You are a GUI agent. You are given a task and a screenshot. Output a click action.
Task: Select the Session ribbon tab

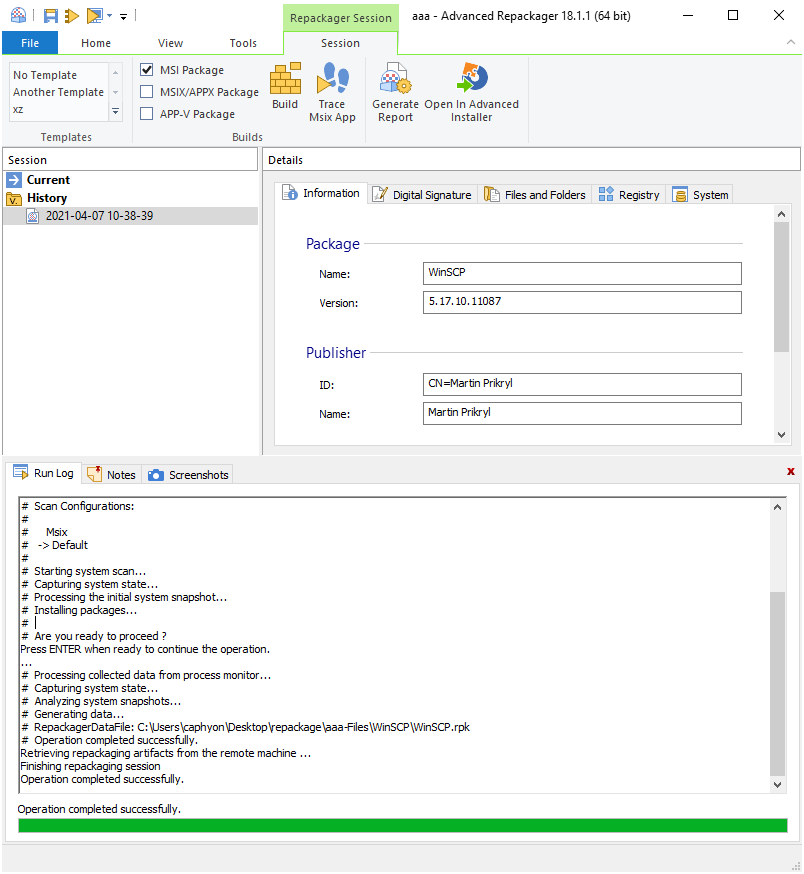point(340,43)
